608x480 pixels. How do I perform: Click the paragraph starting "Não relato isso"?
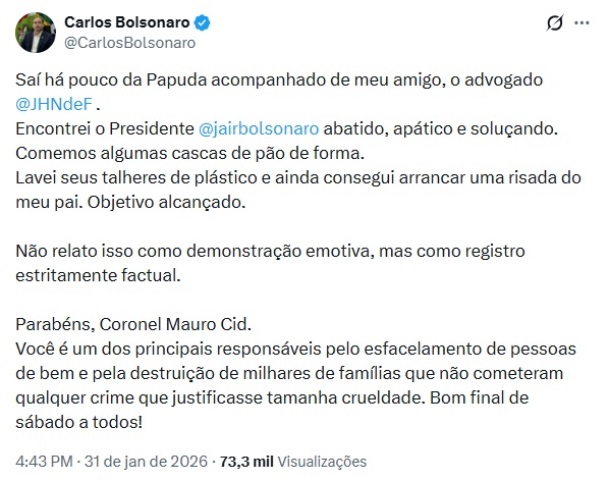[x=270, y=250]
